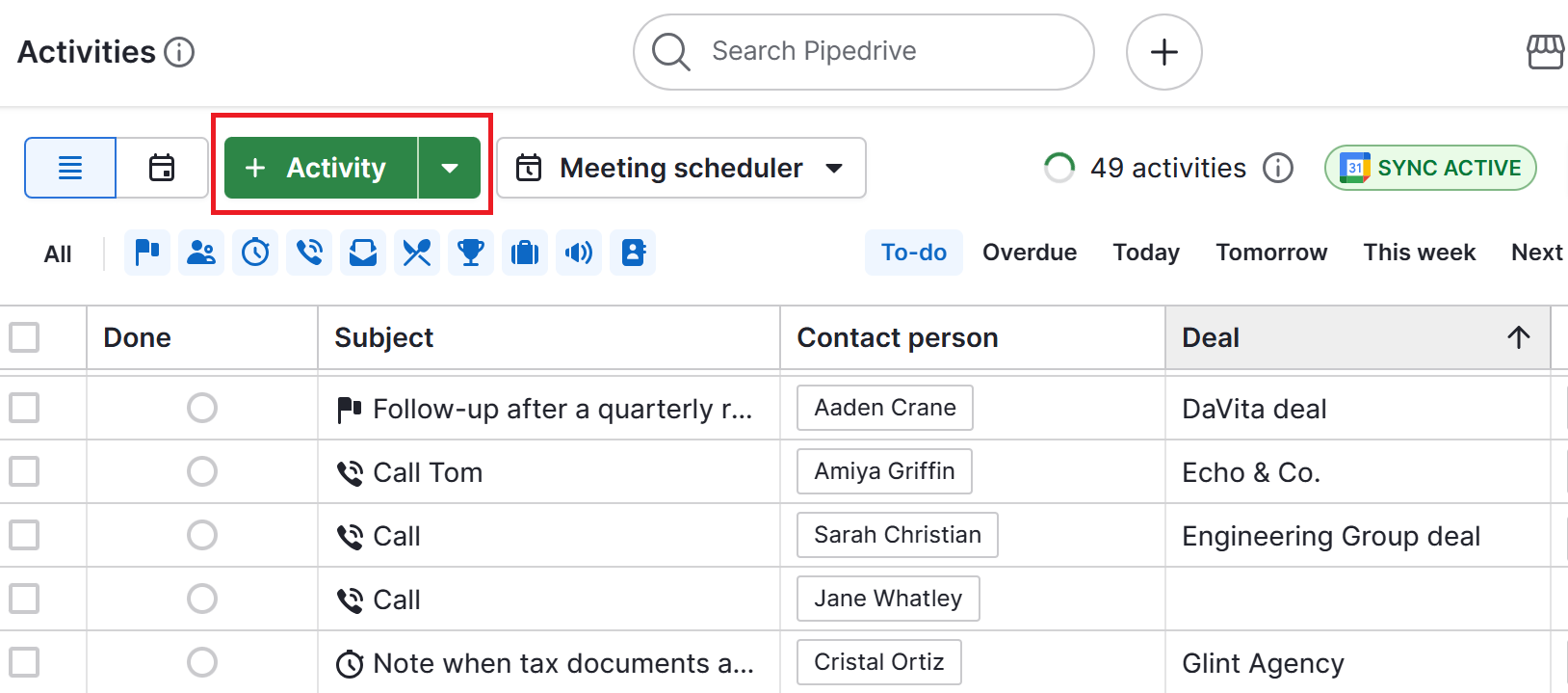Switch to calendar view icon
The image size is (1568, 693).
pyautogui.click(x=161, y=167)
